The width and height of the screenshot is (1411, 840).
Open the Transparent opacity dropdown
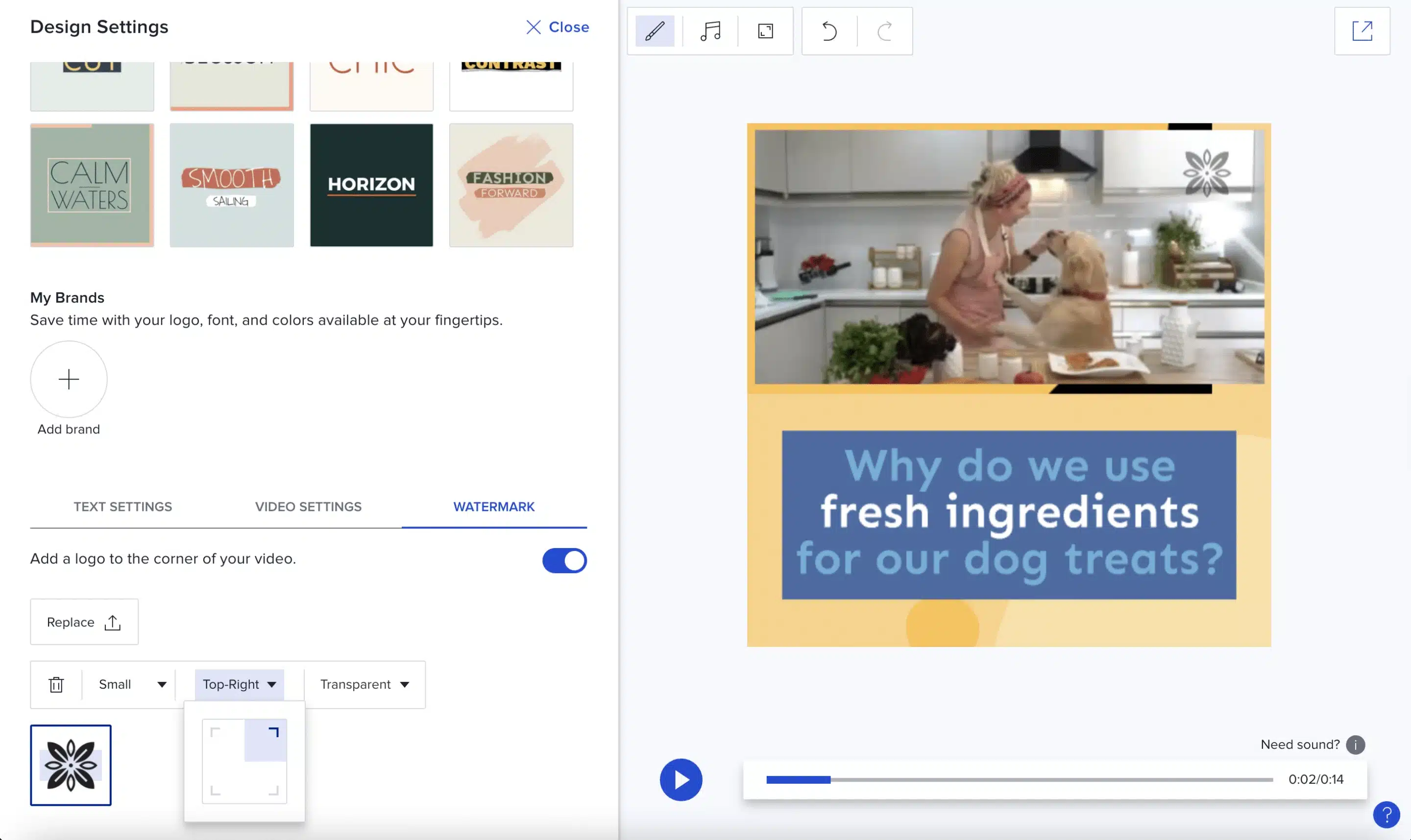(364, 684)
